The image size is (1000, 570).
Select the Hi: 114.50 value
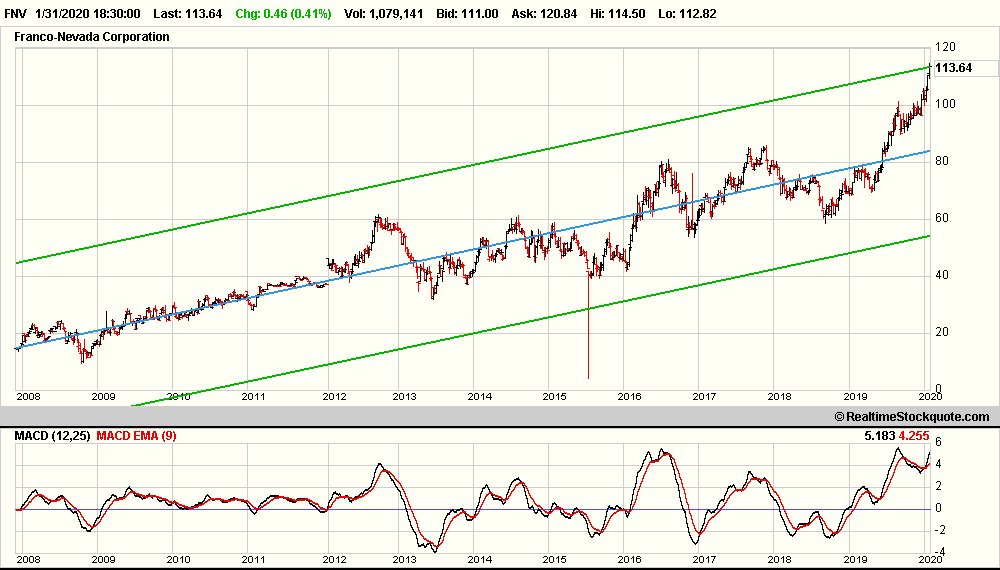pos(617,13)
